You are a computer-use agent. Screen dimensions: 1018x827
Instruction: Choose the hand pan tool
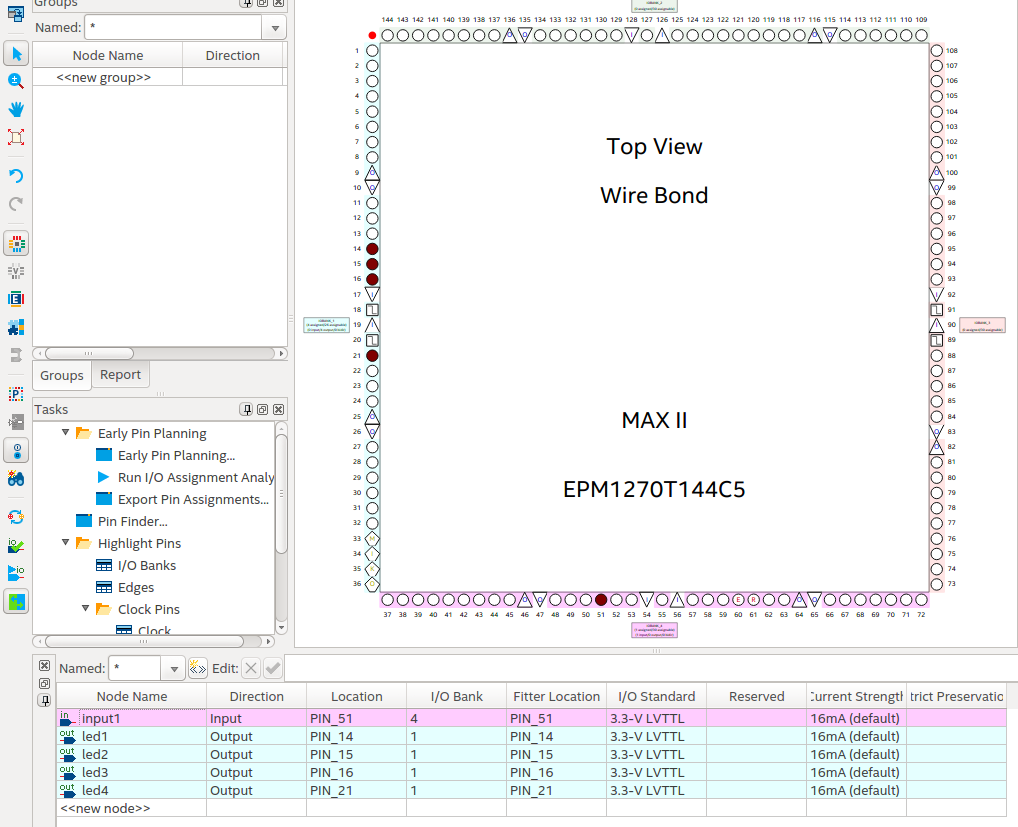tap(16, 108)
